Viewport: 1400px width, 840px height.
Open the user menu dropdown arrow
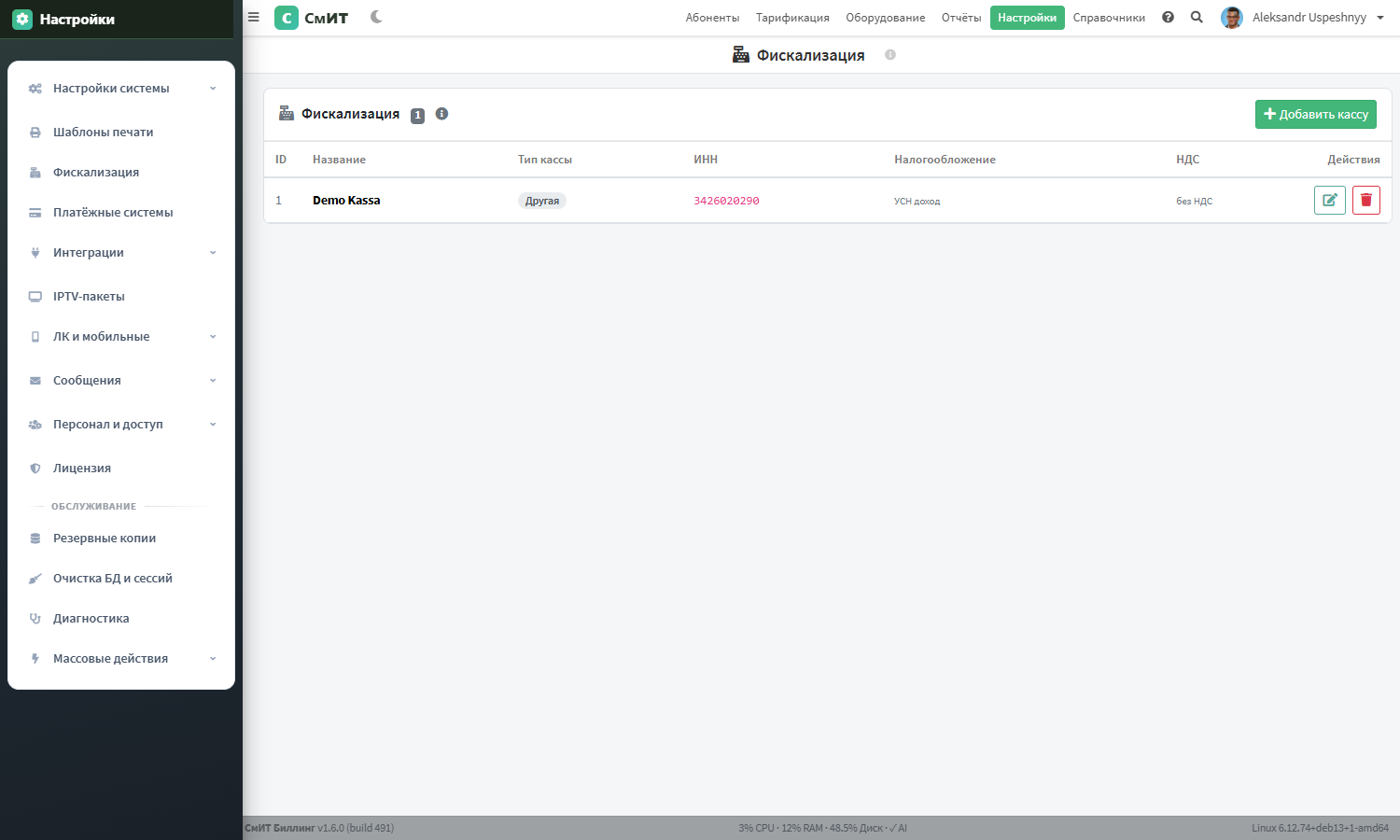point(1380,18)
